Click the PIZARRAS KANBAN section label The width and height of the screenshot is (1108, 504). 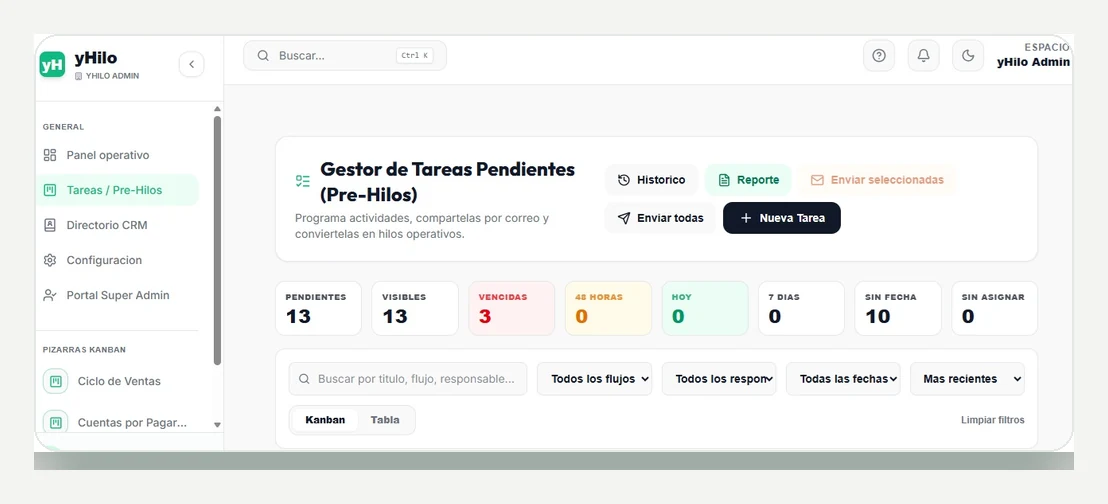84,350
